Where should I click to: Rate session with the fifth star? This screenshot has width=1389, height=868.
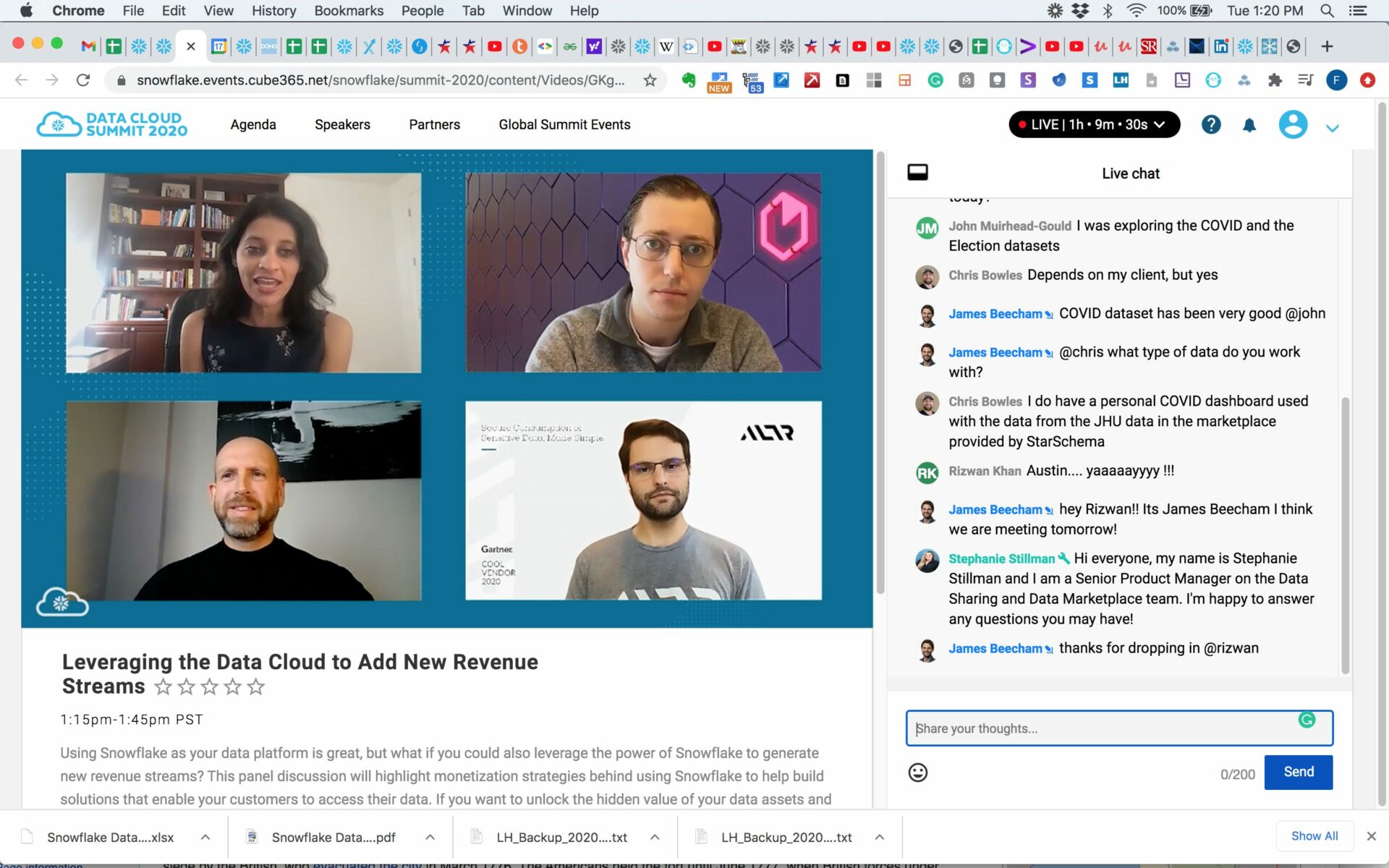click(x=256, y=686)
